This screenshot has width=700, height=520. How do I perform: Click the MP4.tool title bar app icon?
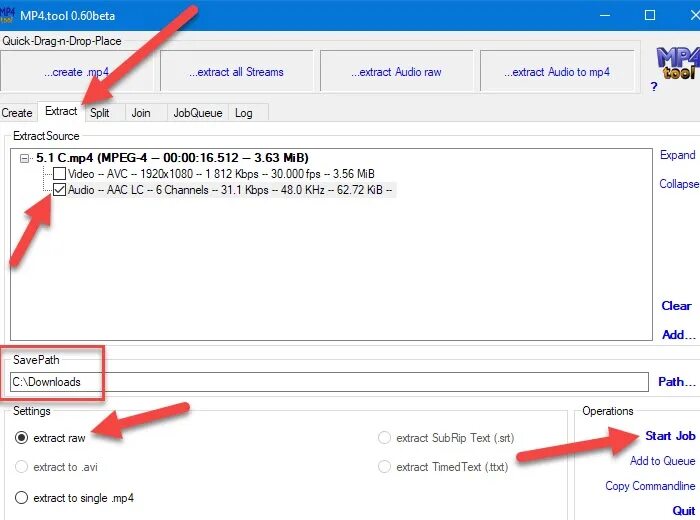[7, 15]
